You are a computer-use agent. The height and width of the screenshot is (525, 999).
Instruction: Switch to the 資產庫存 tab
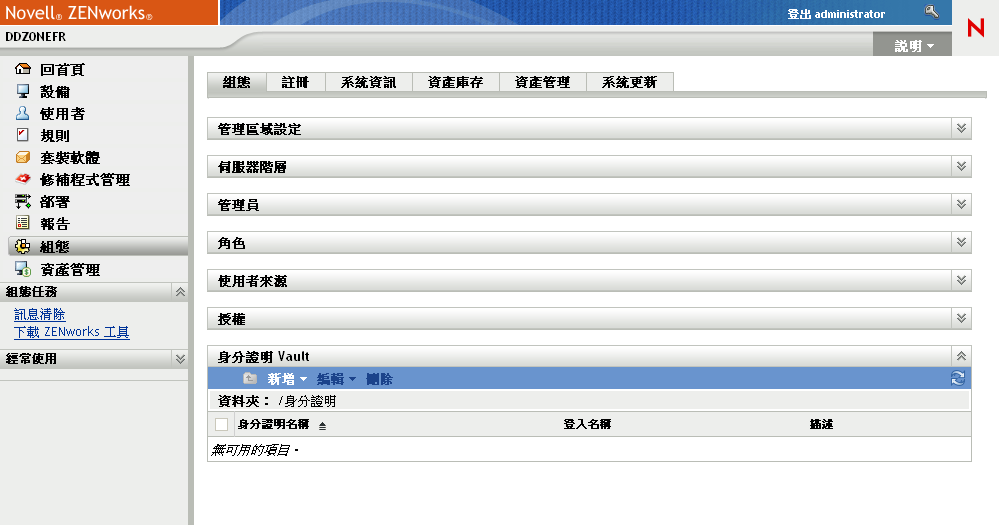coord(455,83)
